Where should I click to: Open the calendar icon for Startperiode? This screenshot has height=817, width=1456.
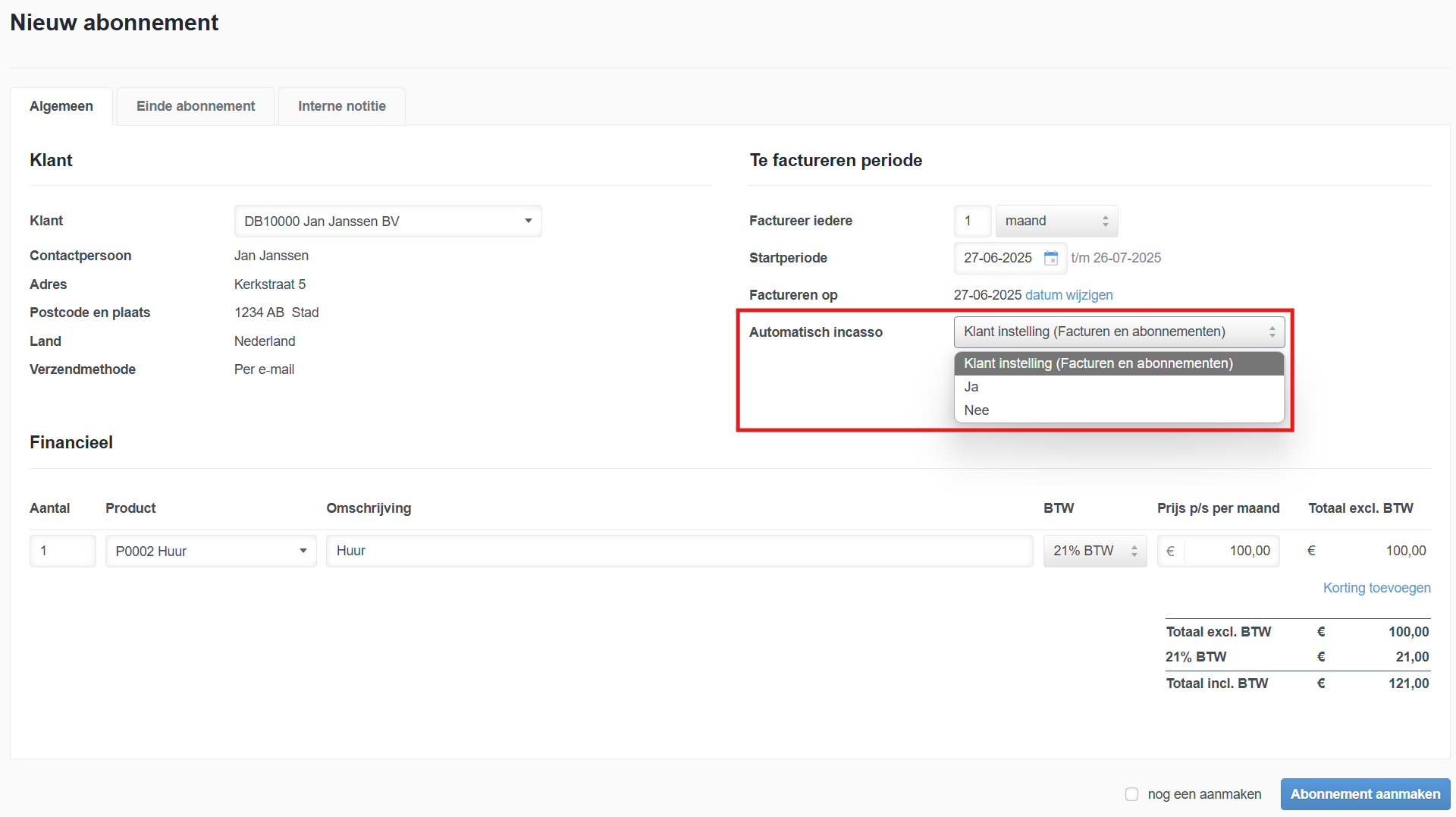[x=1051, y=258]
